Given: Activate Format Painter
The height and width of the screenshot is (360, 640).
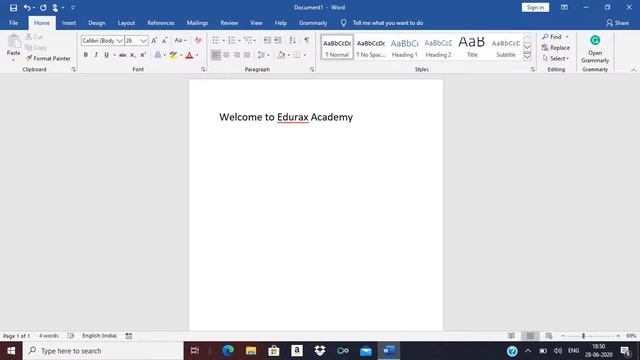Looking at the screenshot, I should (x=48, y=58).
